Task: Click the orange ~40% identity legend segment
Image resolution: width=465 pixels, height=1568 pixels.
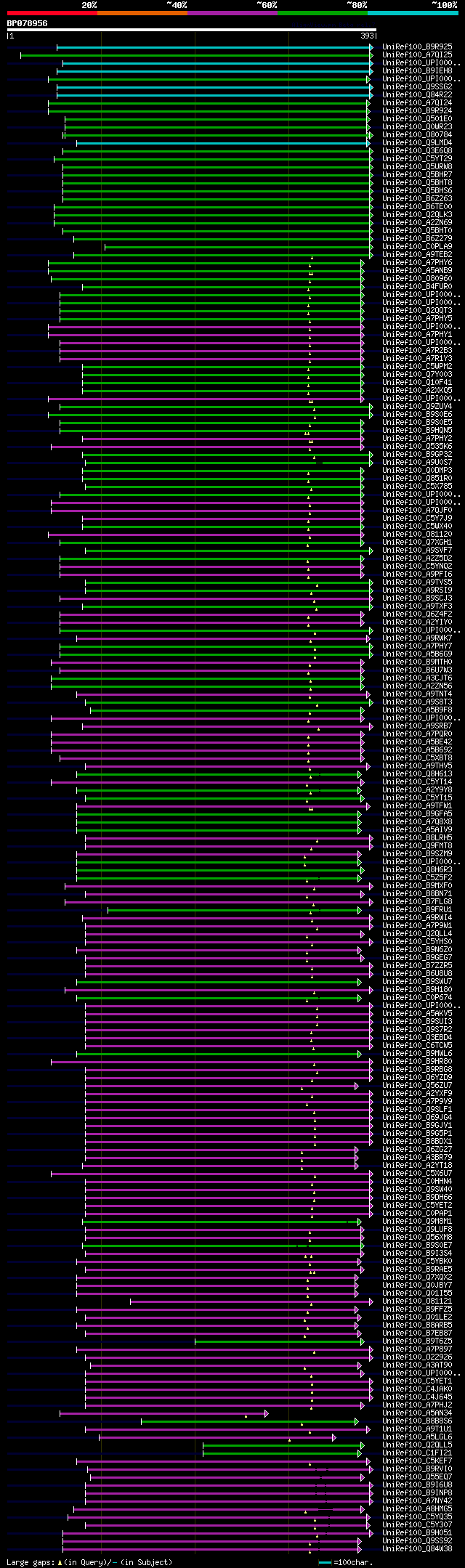Action: pyautogui.click(x=142, y=12)
